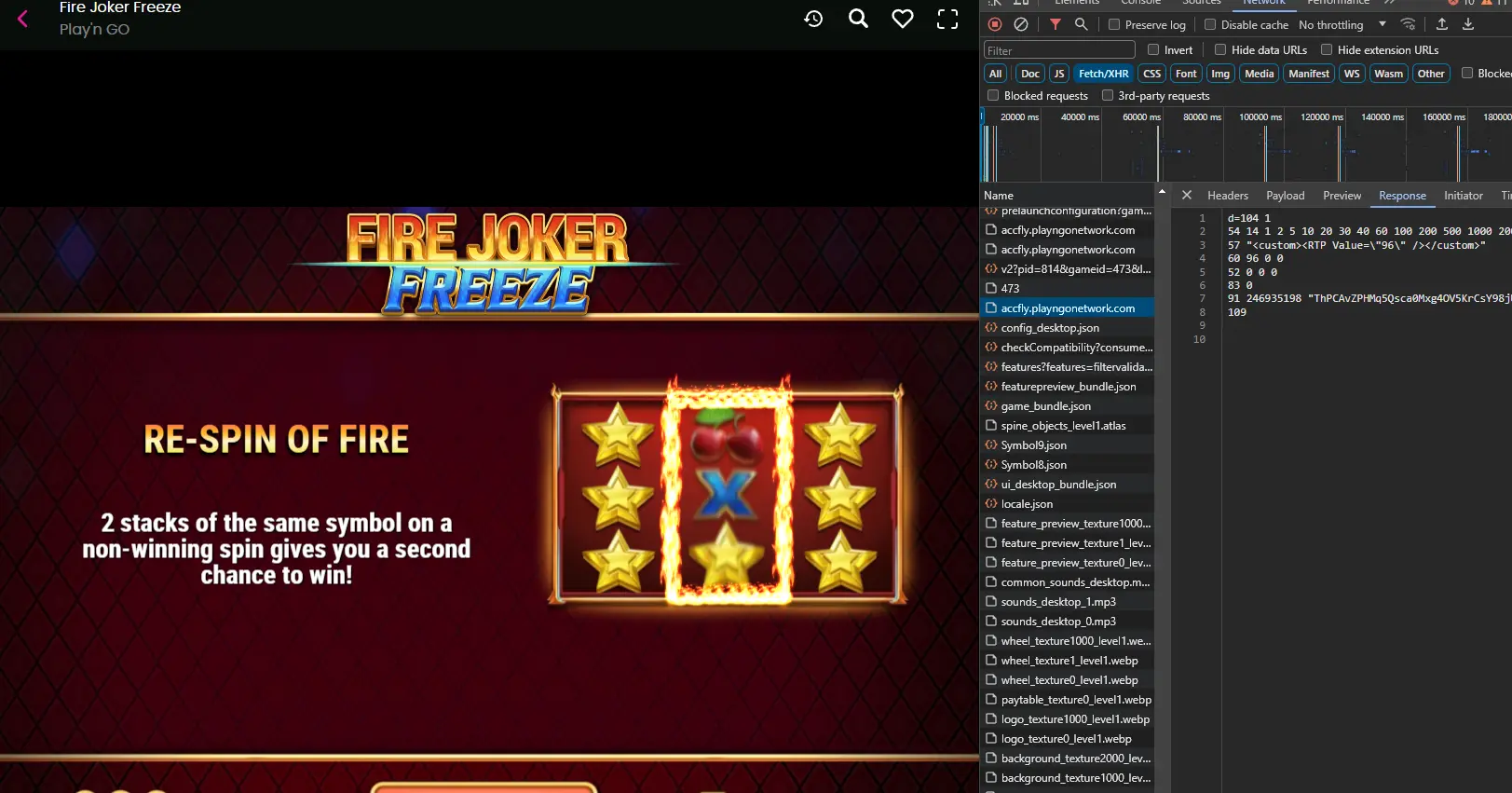Stop recording network log
Image resolution: width=1512 pixels, height=793 pixels.
pyautogui.click(x=995, y=24)
